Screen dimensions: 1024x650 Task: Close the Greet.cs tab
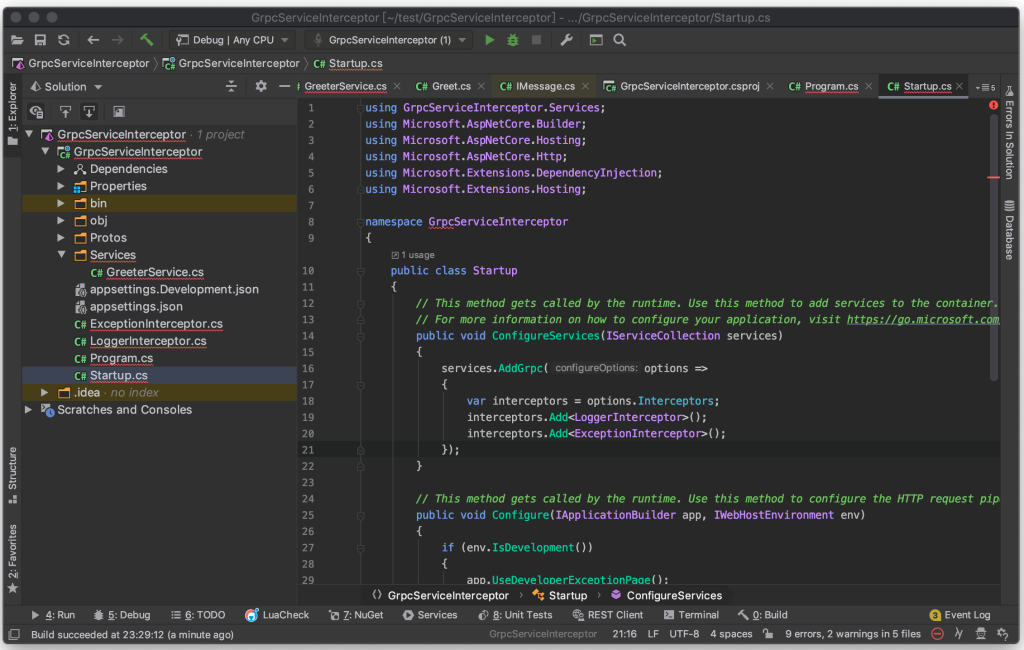click(x=481, y=86)
